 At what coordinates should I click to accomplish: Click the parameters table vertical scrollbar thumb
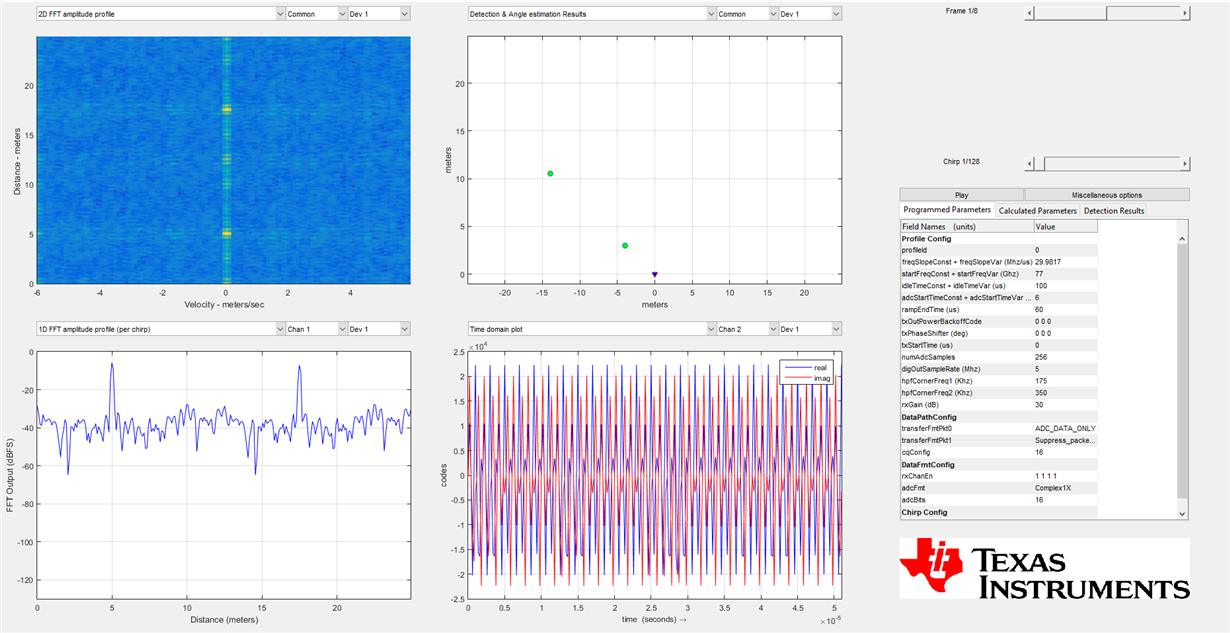point(1182,371)
